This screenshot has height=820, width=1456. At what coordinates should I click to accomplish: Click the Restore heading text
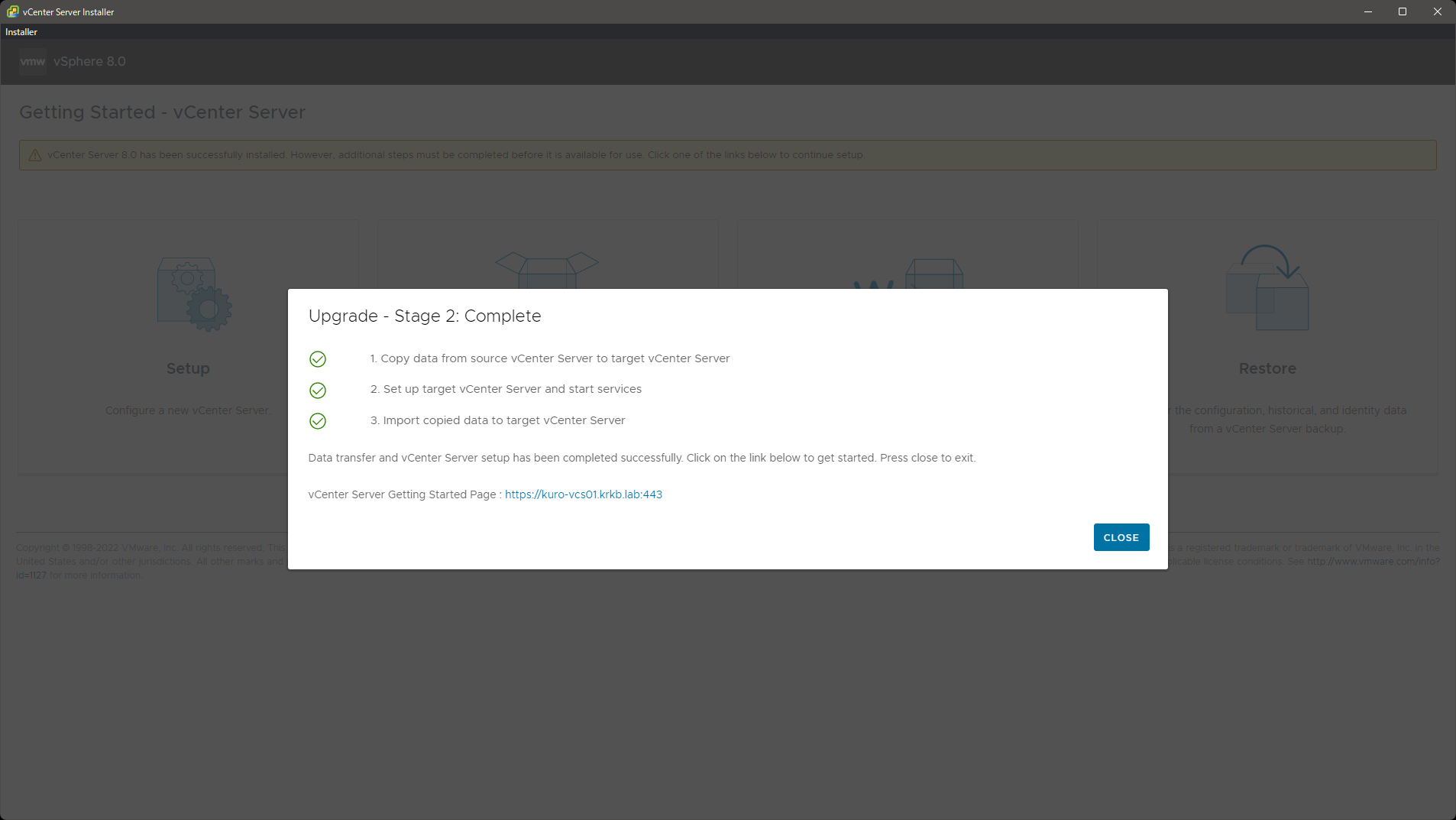point(1267,368)
